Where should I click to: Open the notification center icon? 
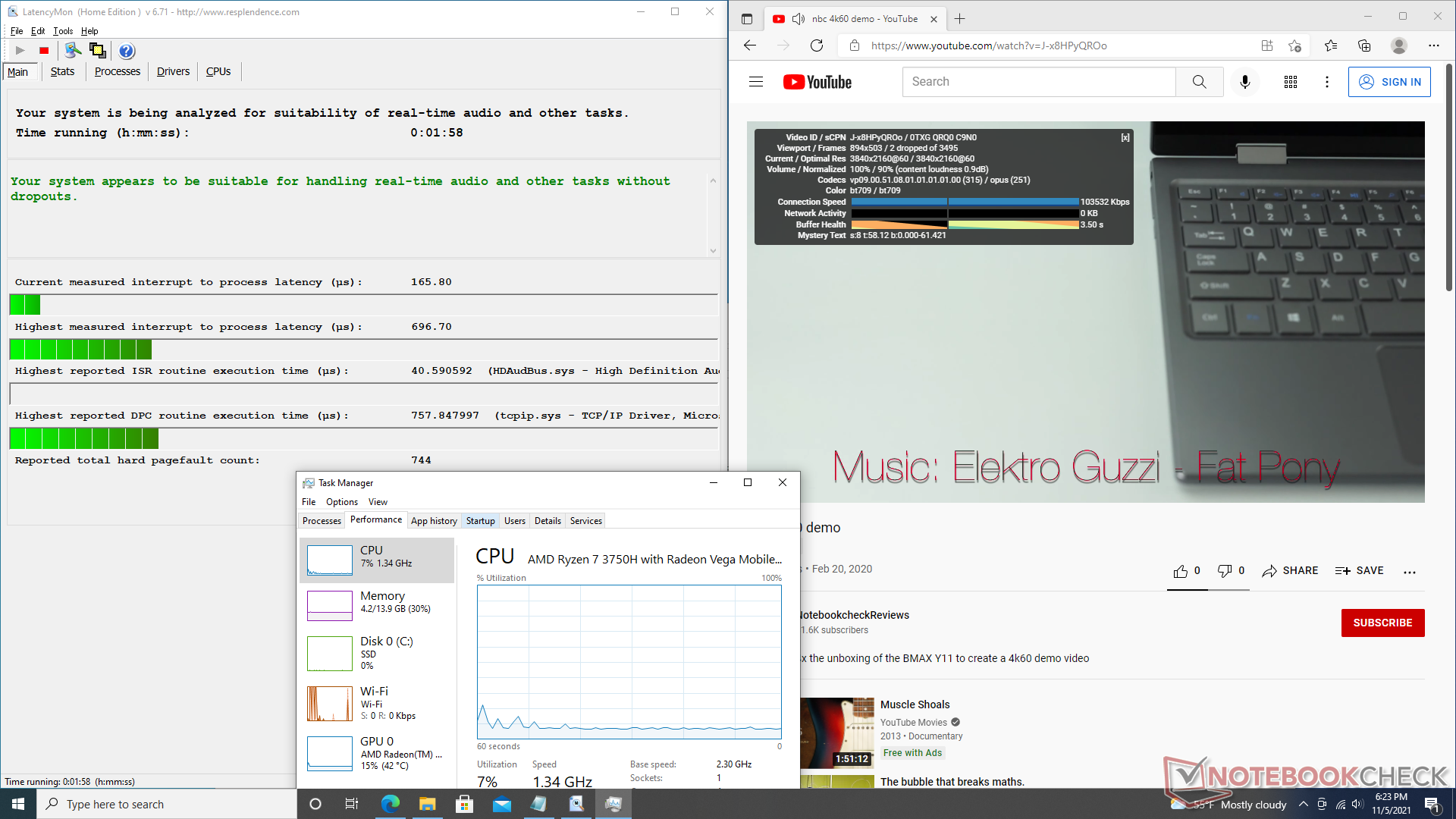click(x=1432, y=805)
